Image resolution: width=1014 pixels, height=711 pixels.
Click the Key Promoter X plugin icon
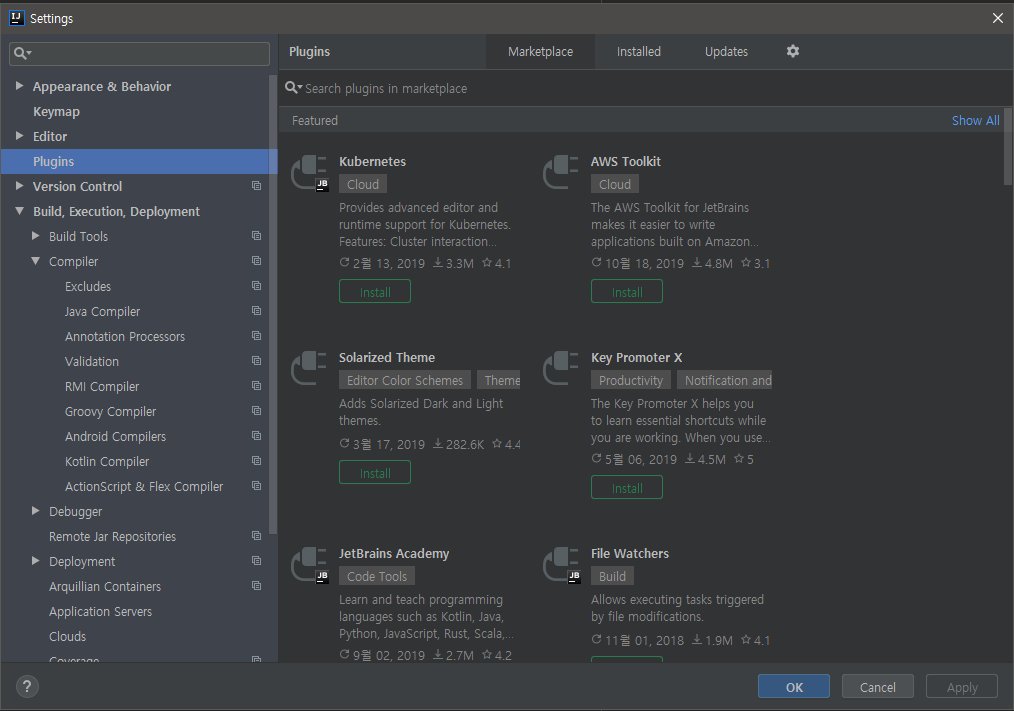point(561,369)
